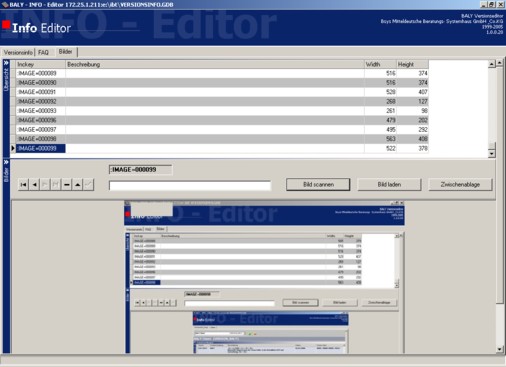
Task: Click width value 528 in row 000091
Action: pyautogui.click(x=391, y=92)
